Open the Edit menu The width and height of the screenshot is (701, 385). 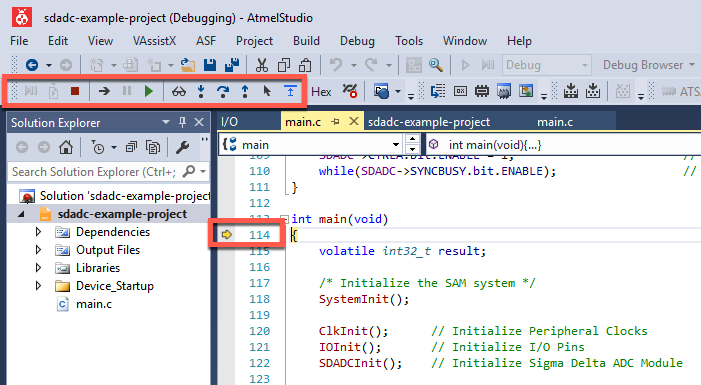58,41
